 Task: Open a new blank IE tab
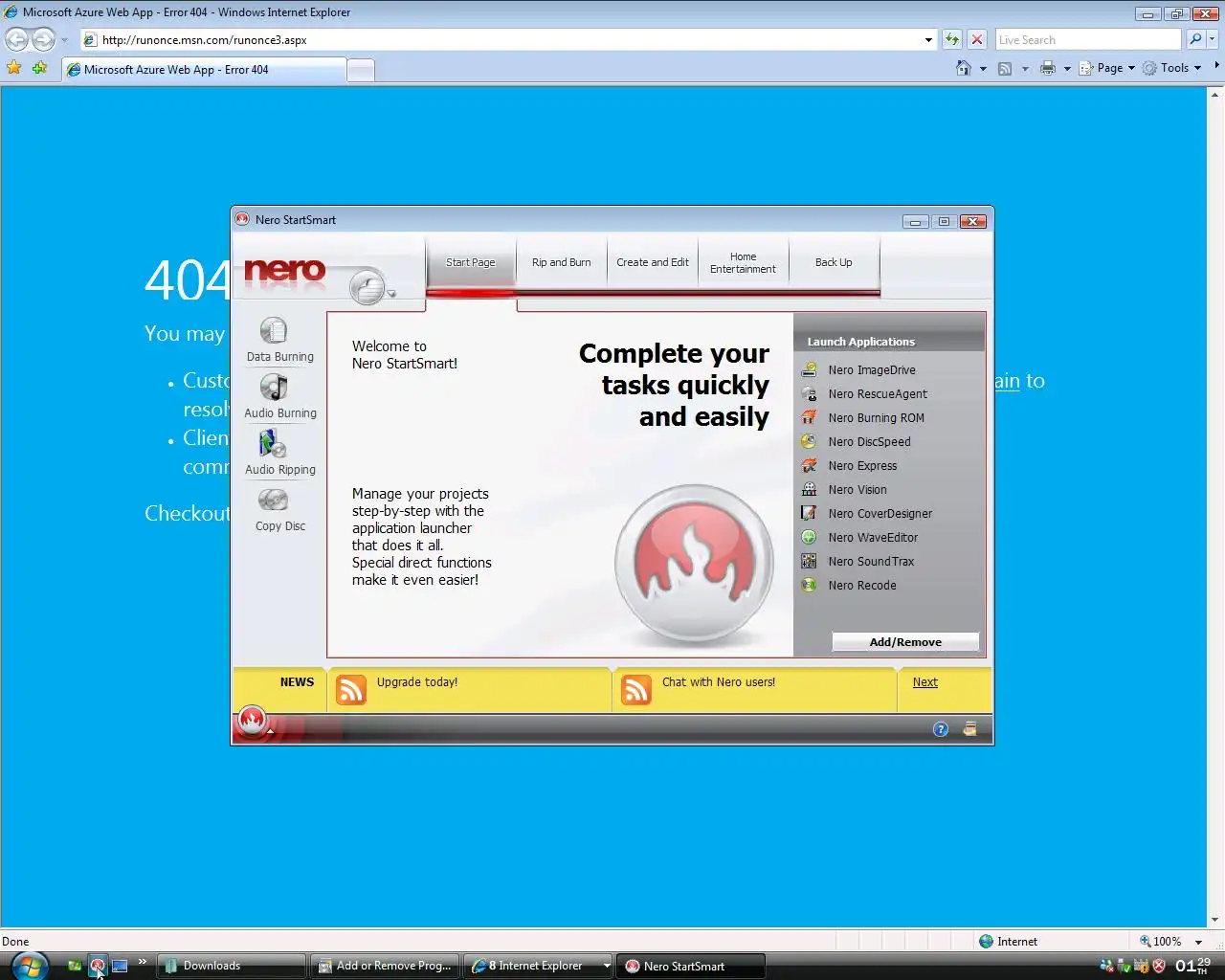coord(361,70)
